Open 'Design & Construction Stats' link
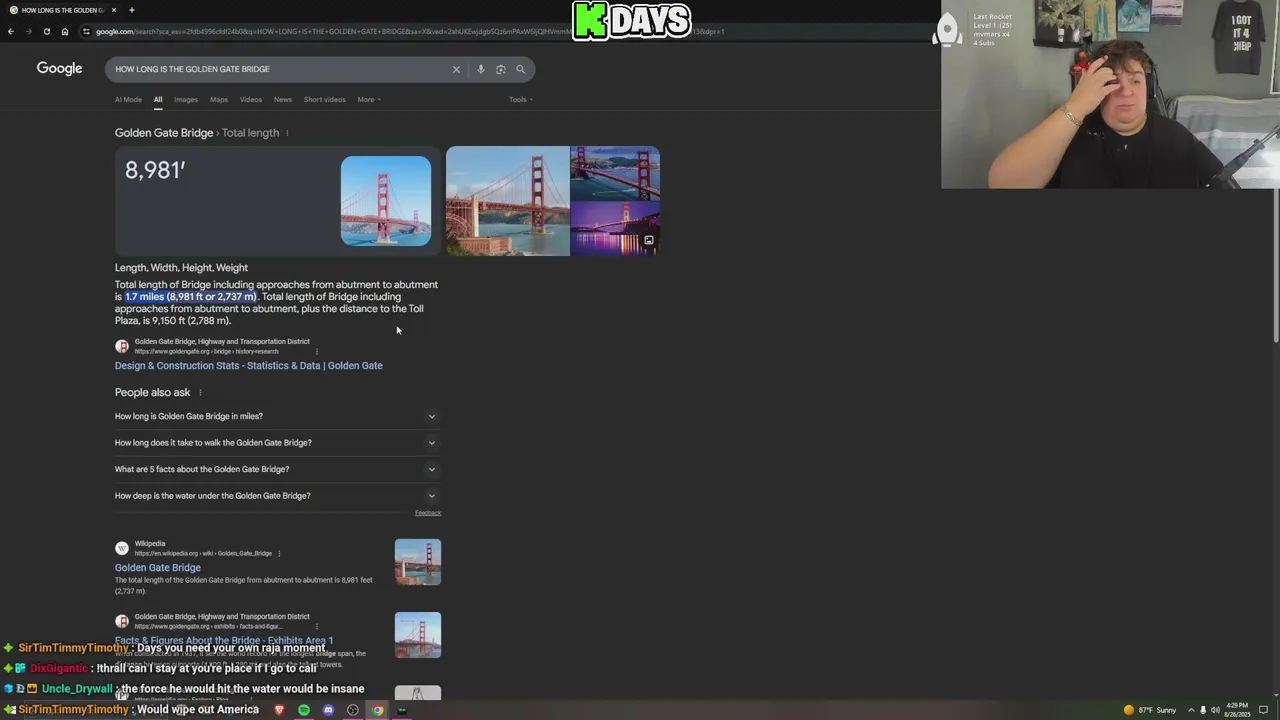Viewport: 1280px width, 720px height. 249,366
